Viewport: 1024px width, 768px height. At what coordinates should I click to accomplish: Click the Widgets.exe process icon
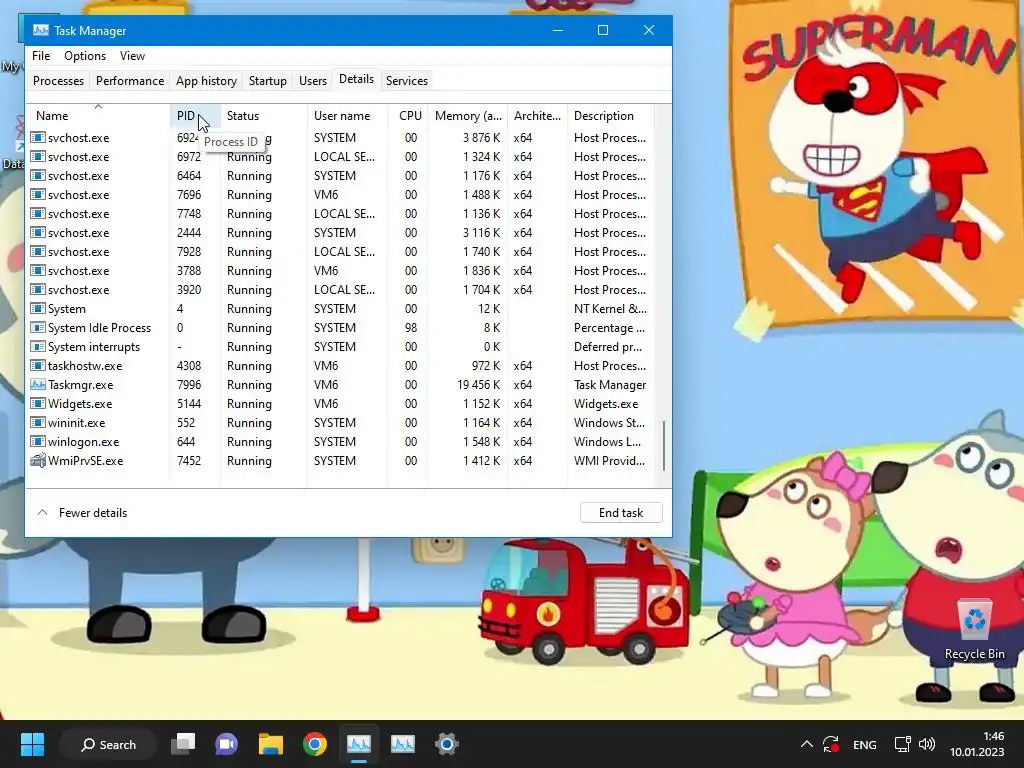click(x=38, y=404)
